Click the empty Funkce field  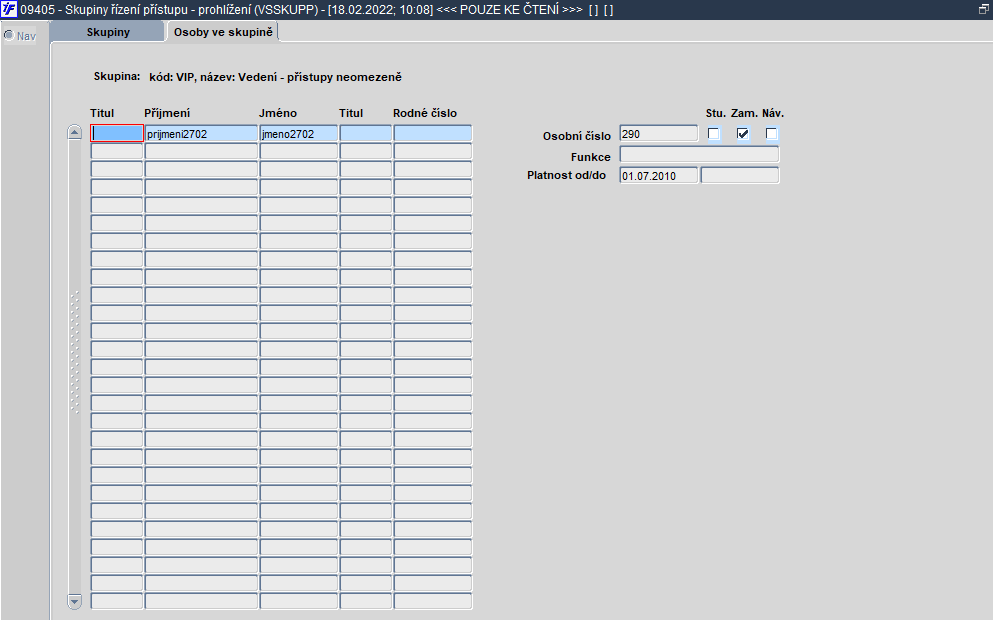click(x=699, y=155)
